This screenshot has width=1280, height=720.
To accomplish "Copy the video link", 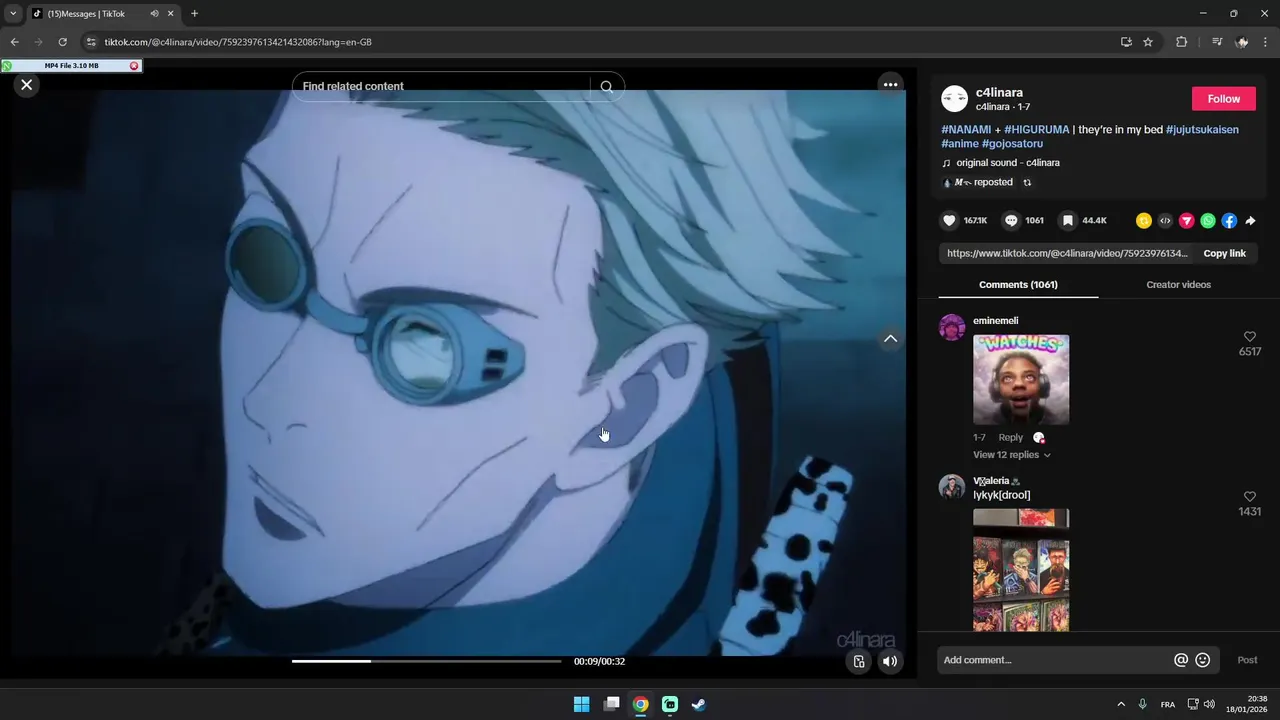I will pos(1224,254).
